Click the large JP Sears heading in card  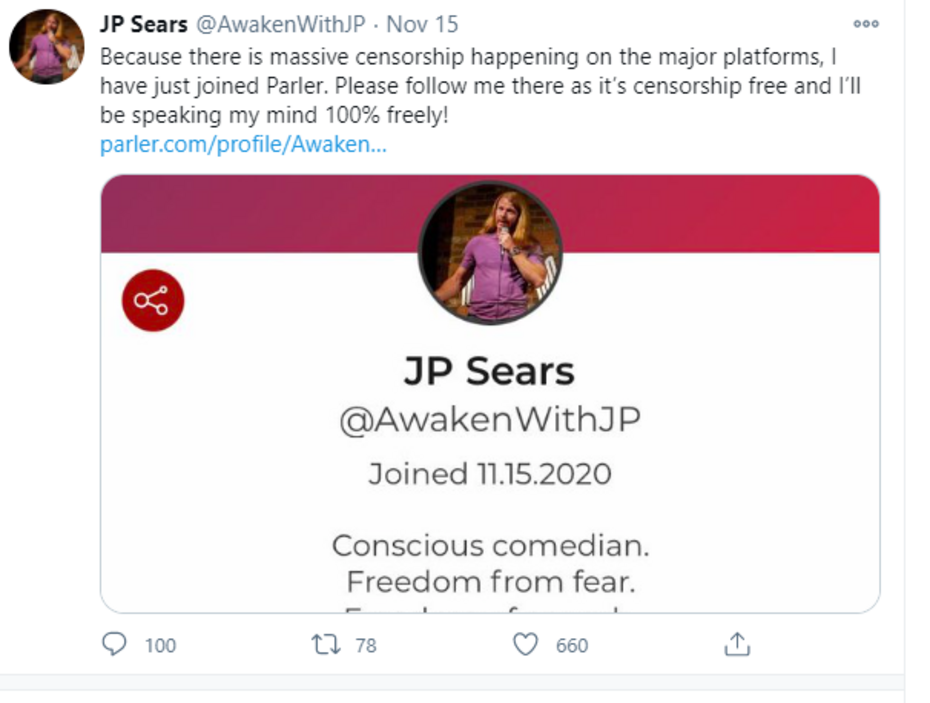tap(489, 372)
